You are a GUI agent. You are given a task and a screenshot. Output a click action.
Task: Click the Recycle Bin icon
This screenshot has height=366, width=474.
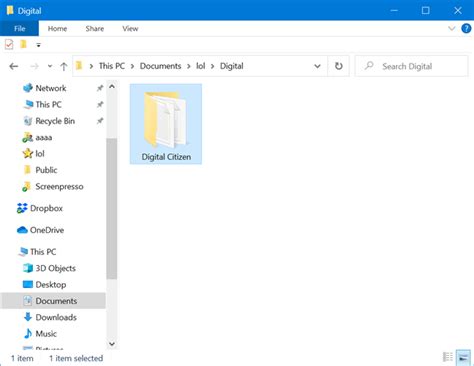[28, 121]
